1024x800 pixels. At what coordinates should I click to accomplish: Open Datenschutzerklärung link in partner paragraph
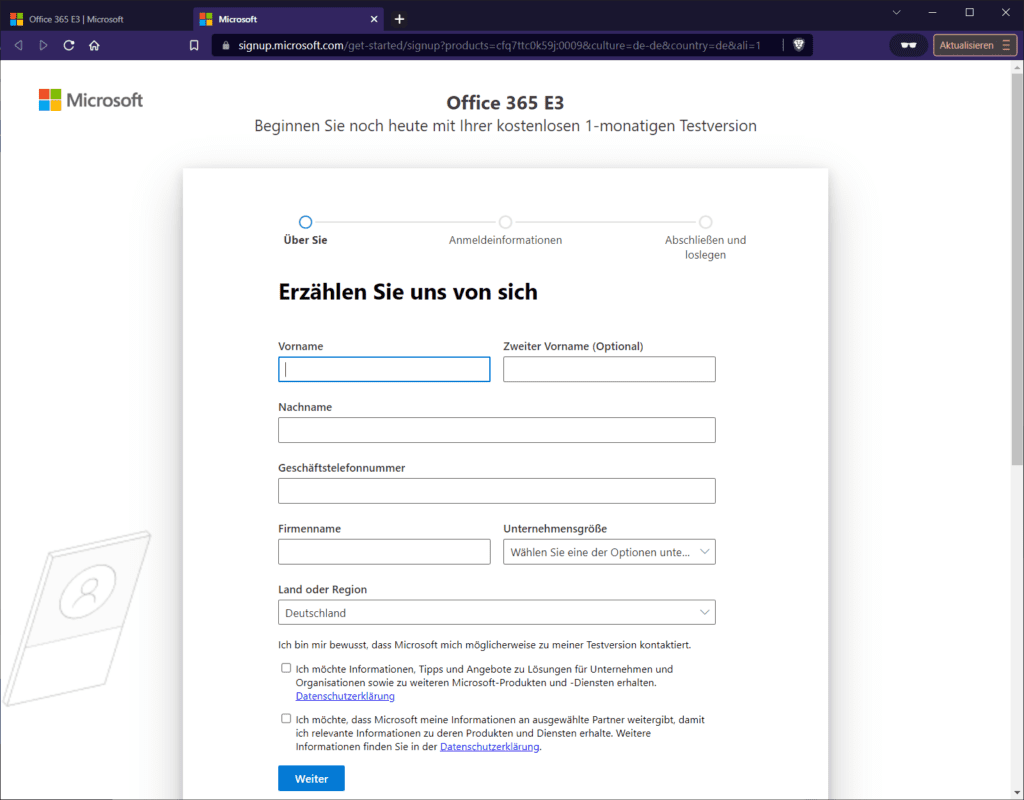coord(490,746)
